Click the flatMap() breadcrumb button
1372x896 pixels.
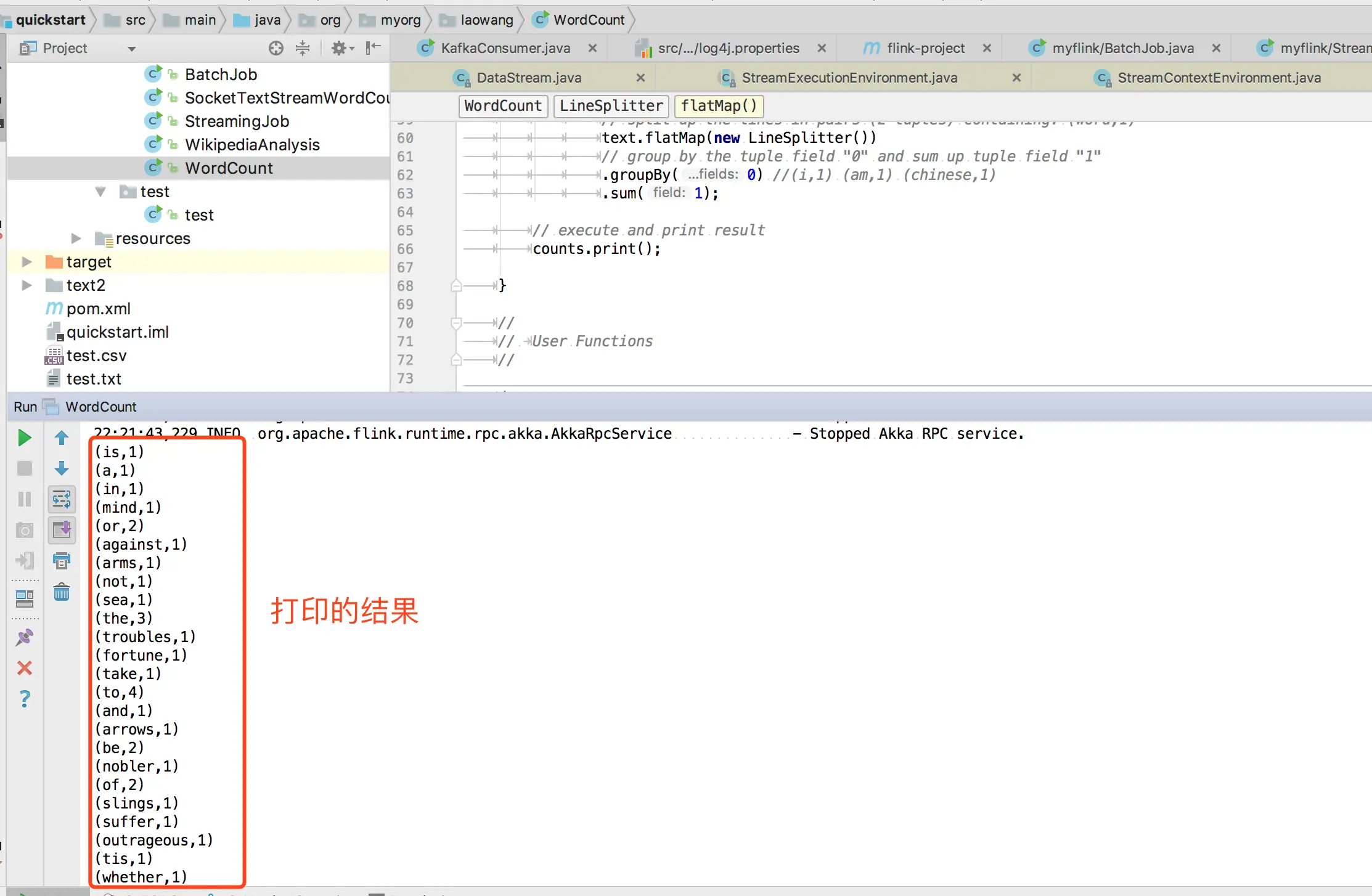719,106
